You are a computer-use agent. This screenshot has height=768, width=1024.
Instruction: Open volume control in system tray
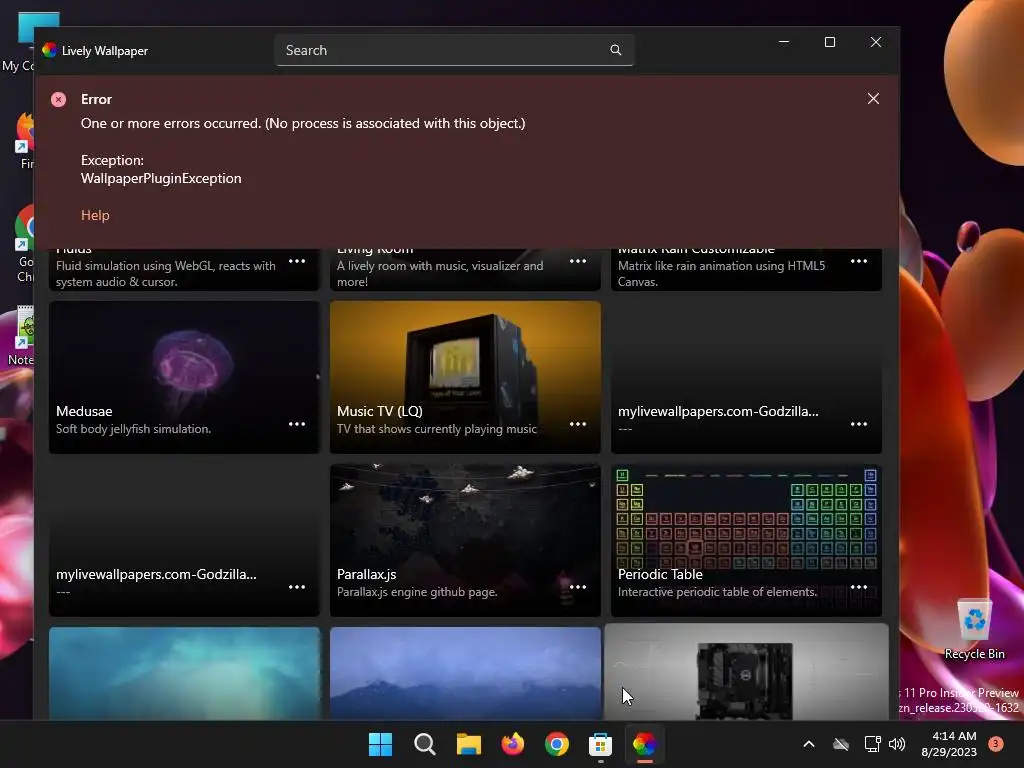coord(897,744)
